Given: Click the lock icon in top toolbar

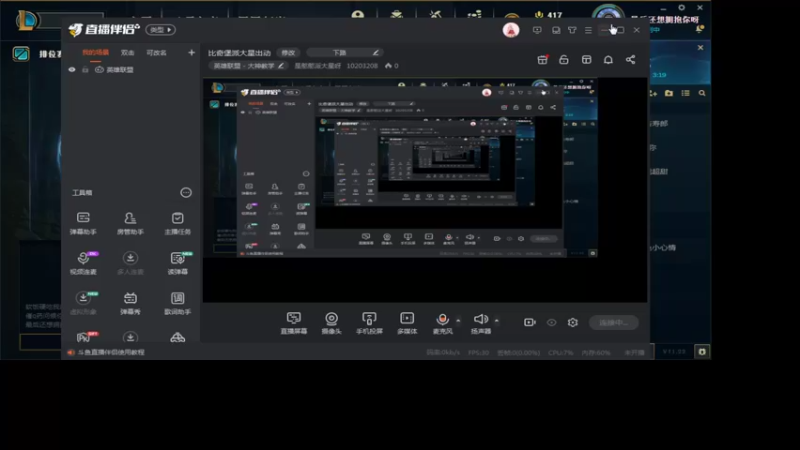Looking at the screenshot, I should tap(564, 60).
